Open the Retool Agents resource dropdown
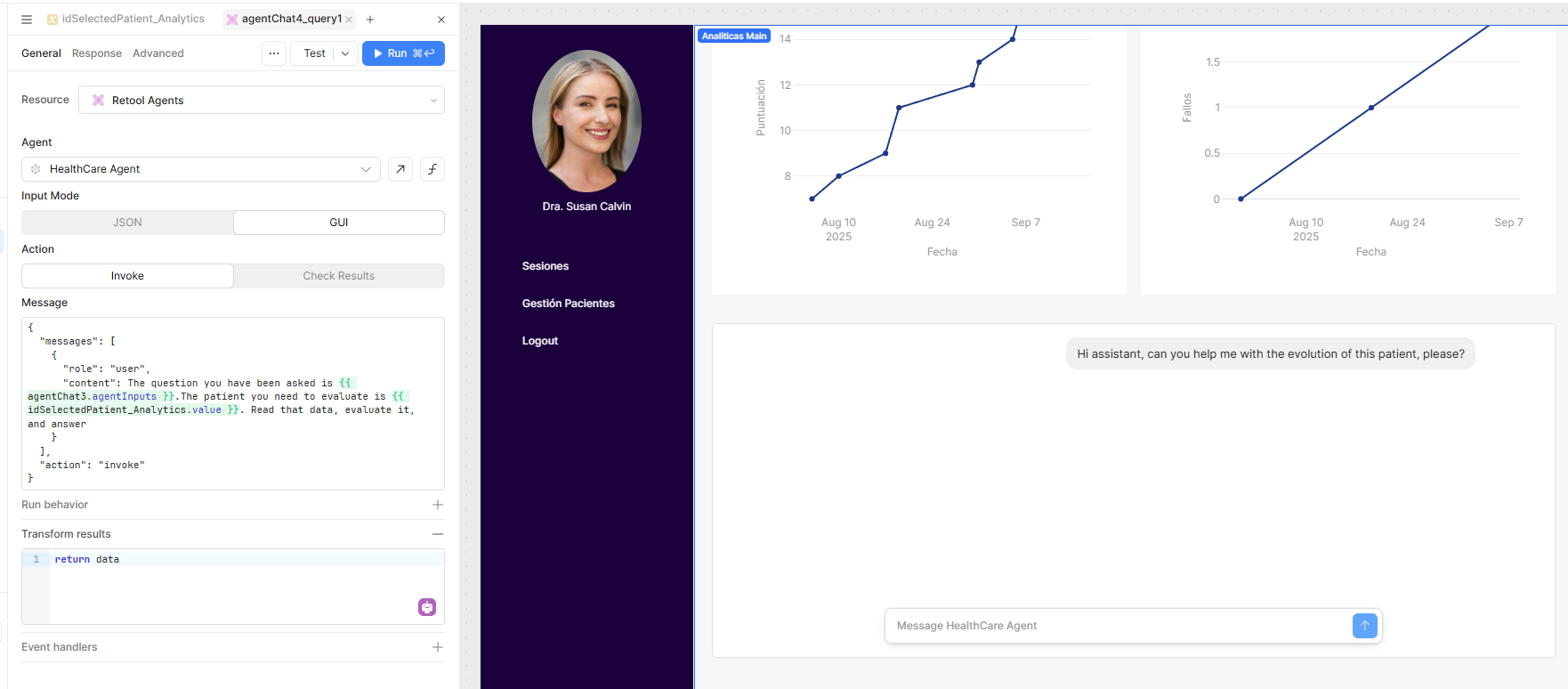 click(262, 101)
